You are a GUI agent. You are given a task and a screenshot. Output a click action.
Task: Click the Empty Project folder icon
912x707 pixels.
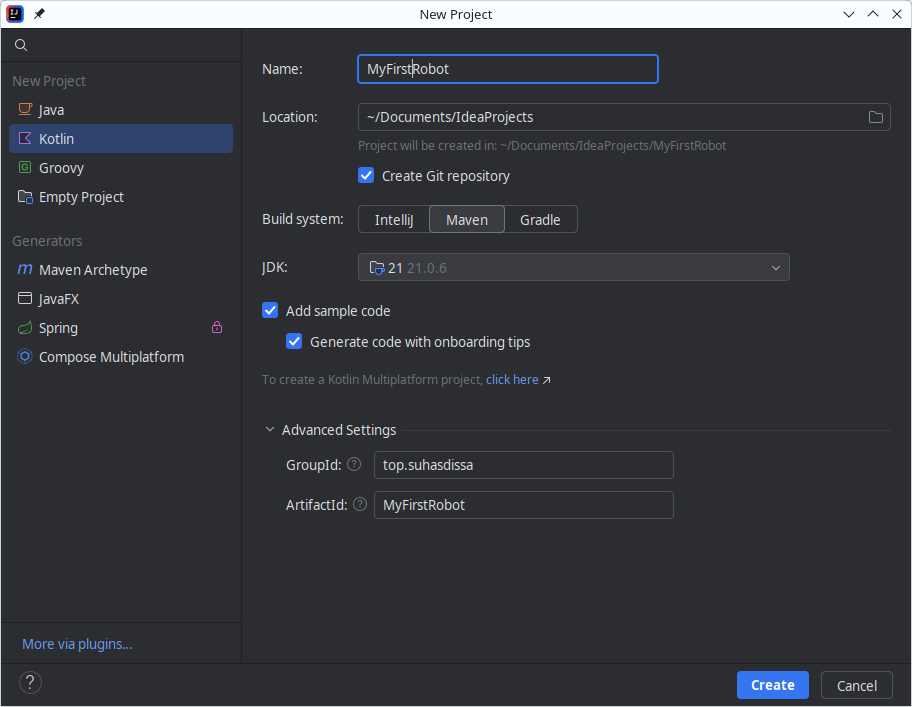25,197
